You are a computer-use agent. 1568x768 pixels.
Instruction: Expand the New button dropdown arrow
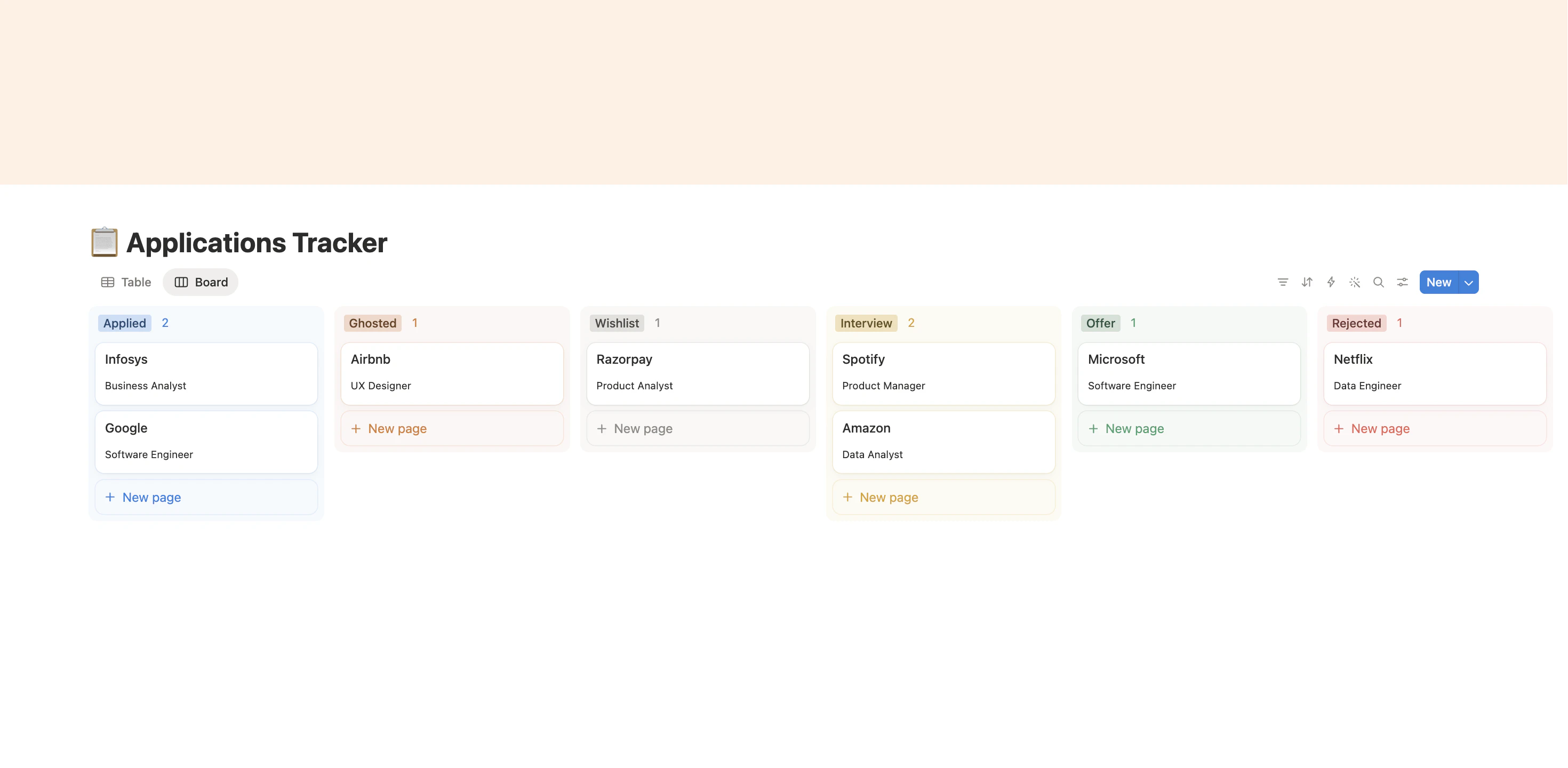(x=1468, y=282)
